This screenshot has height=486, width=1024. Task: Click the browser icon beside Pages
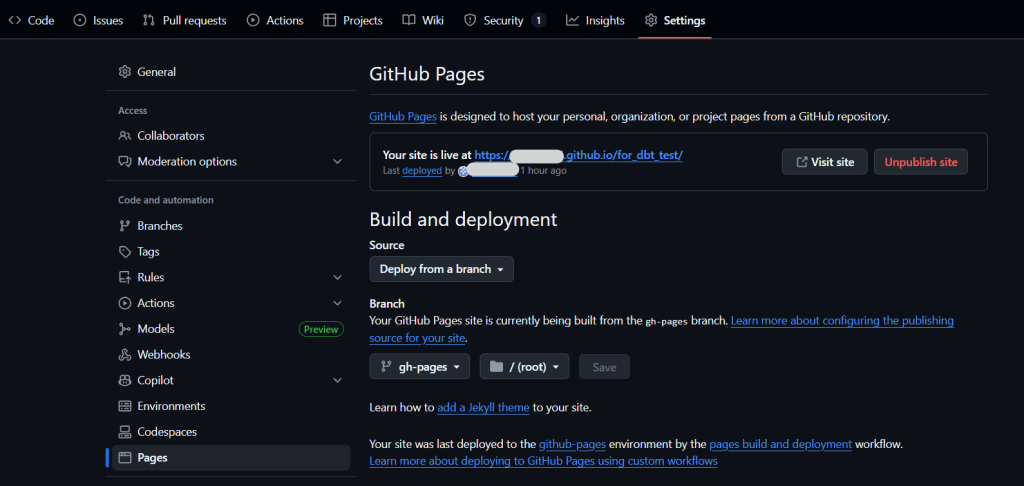(125, 458)
